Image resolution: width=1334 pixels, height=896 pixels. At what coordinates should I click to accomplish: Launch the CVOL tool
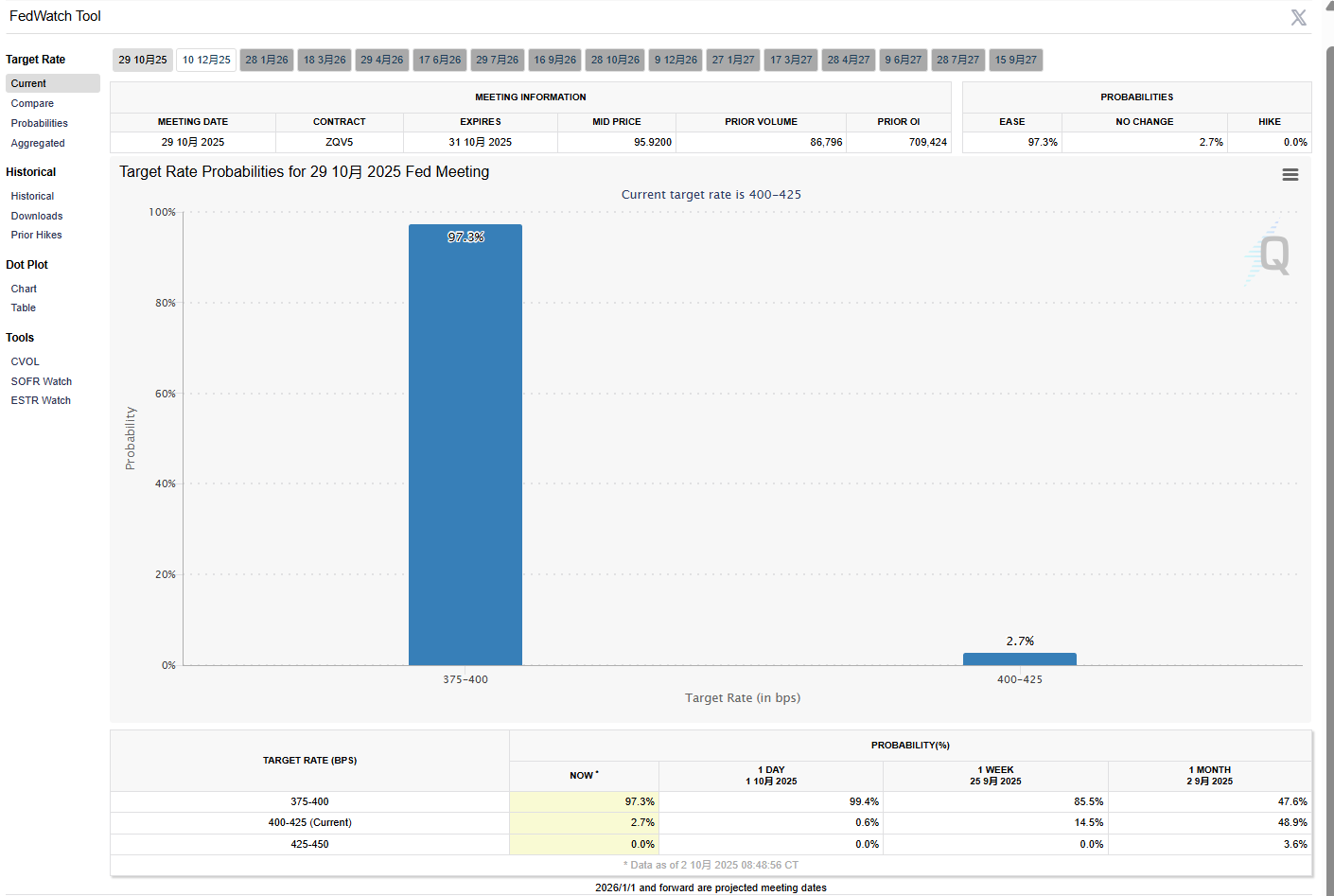coord(26,361)
